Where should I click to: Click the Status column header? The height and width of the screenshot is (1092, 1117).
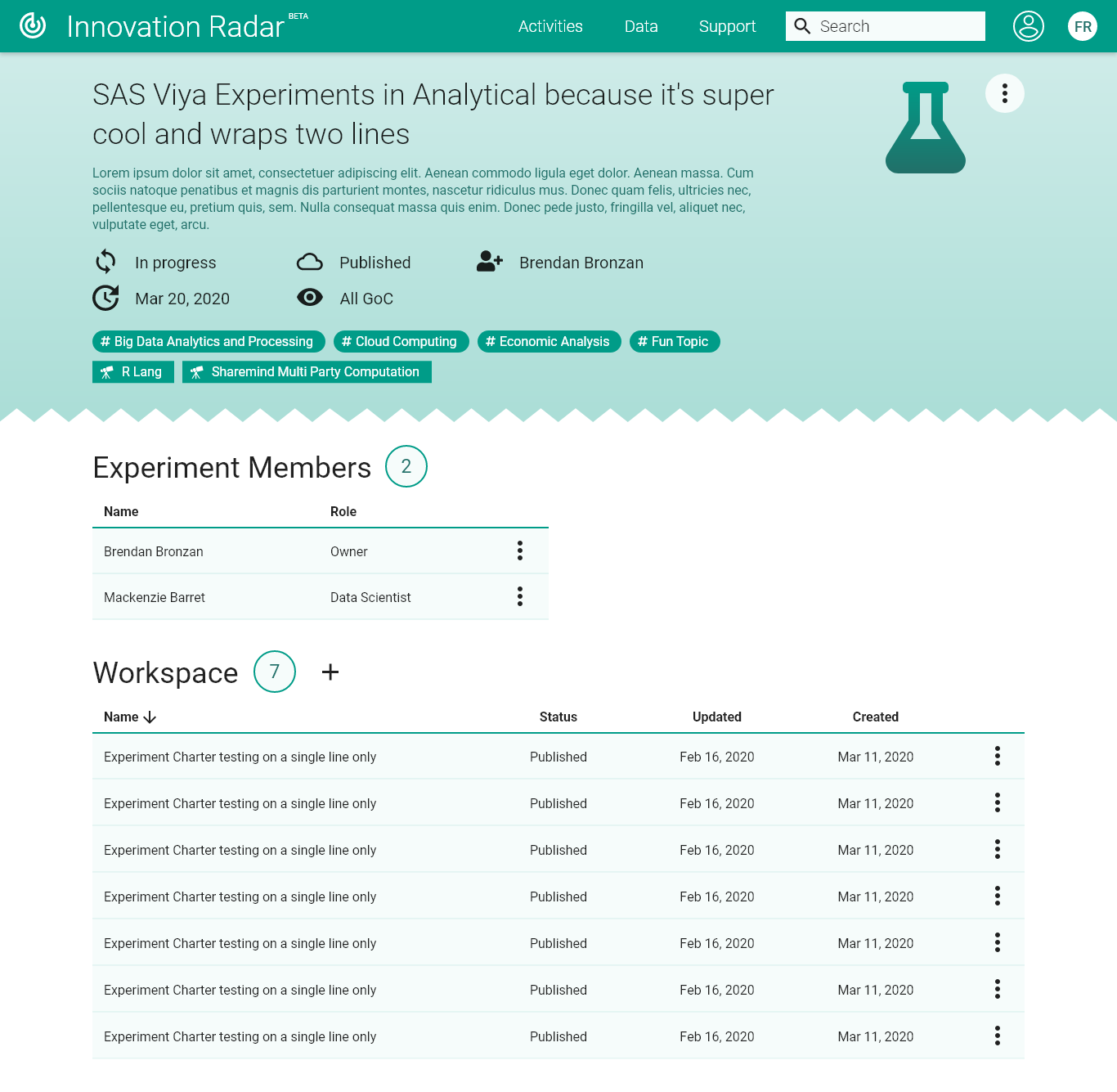click(558, 717)
